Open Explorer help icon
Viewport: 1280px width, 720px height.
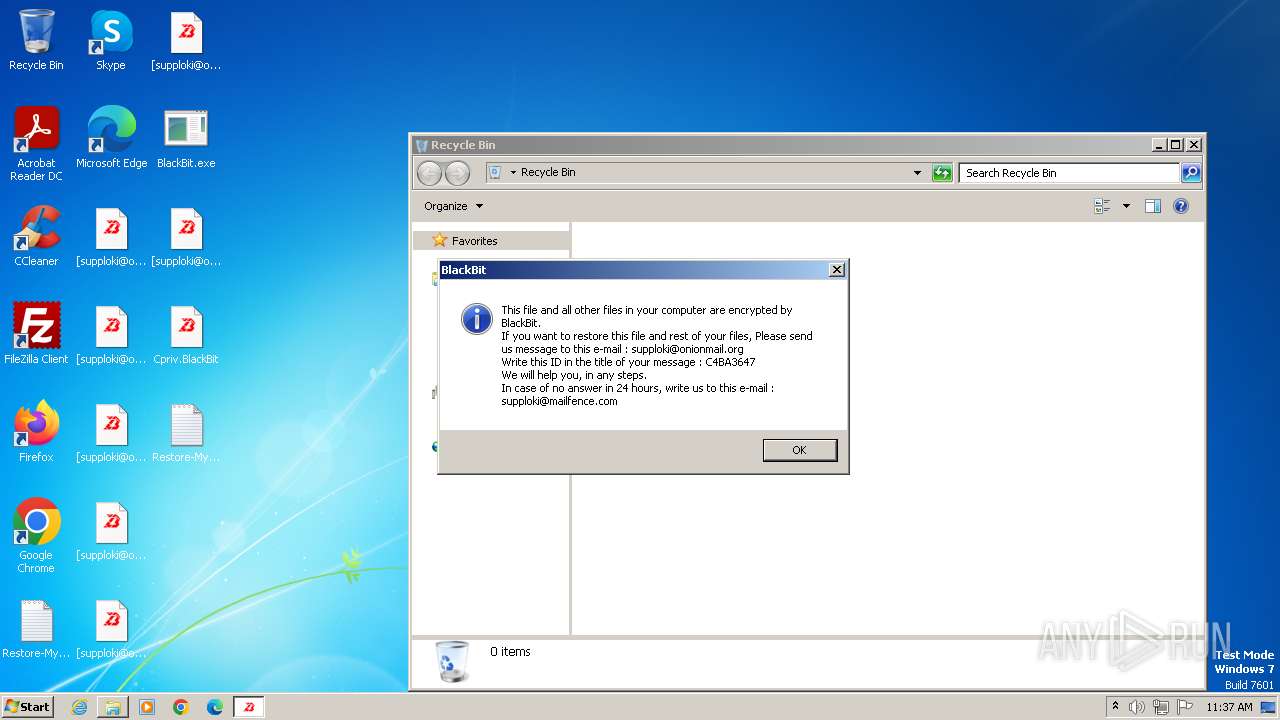tap(1180, 206)
